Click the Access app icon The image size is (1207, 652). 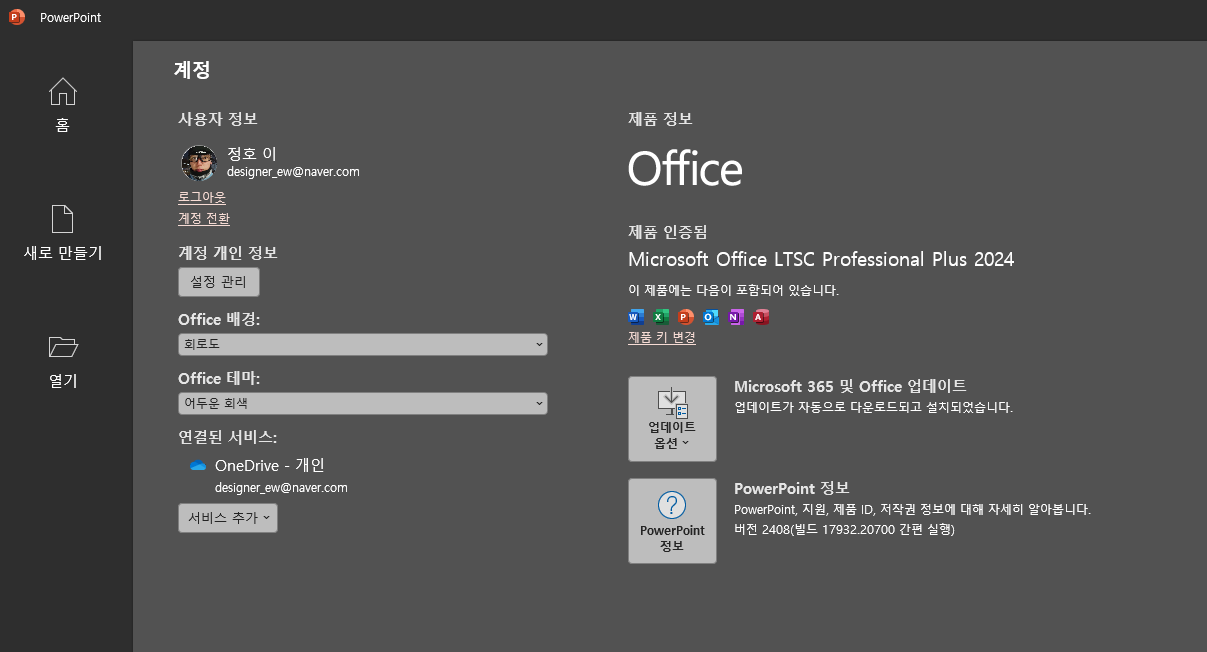(761, 317)
